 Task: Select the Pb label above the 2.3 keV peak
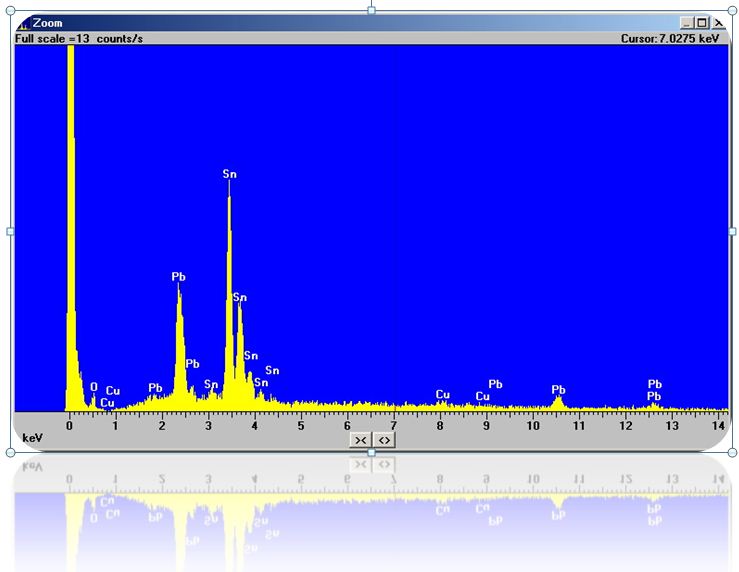(x=179, y=277)
